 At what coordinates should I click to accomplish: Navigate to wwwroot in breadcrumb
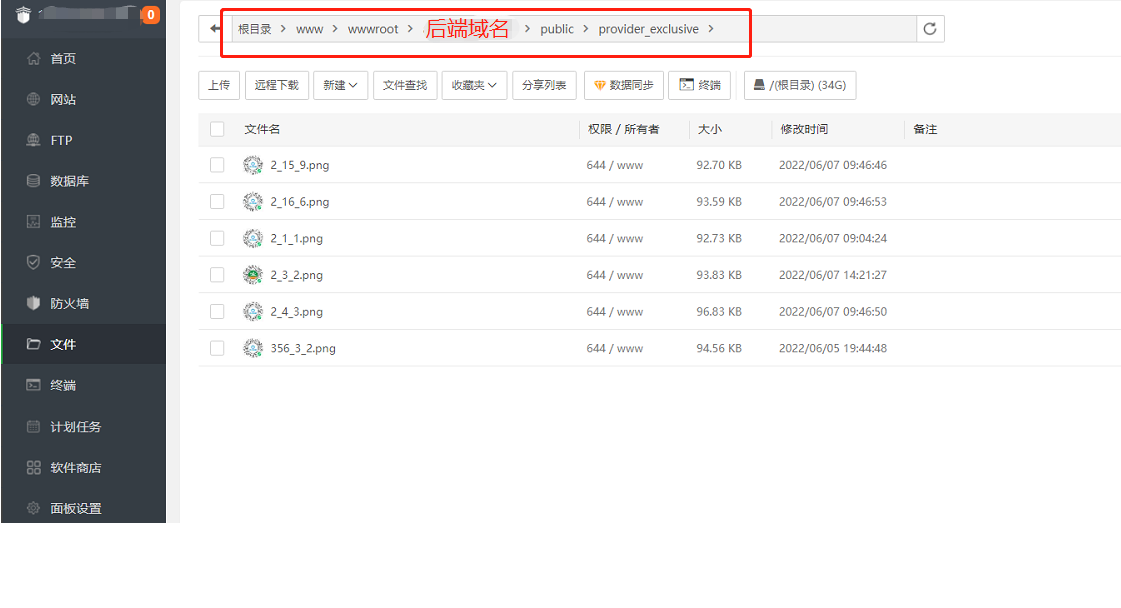pyautogui.click(x=373, y=29)
